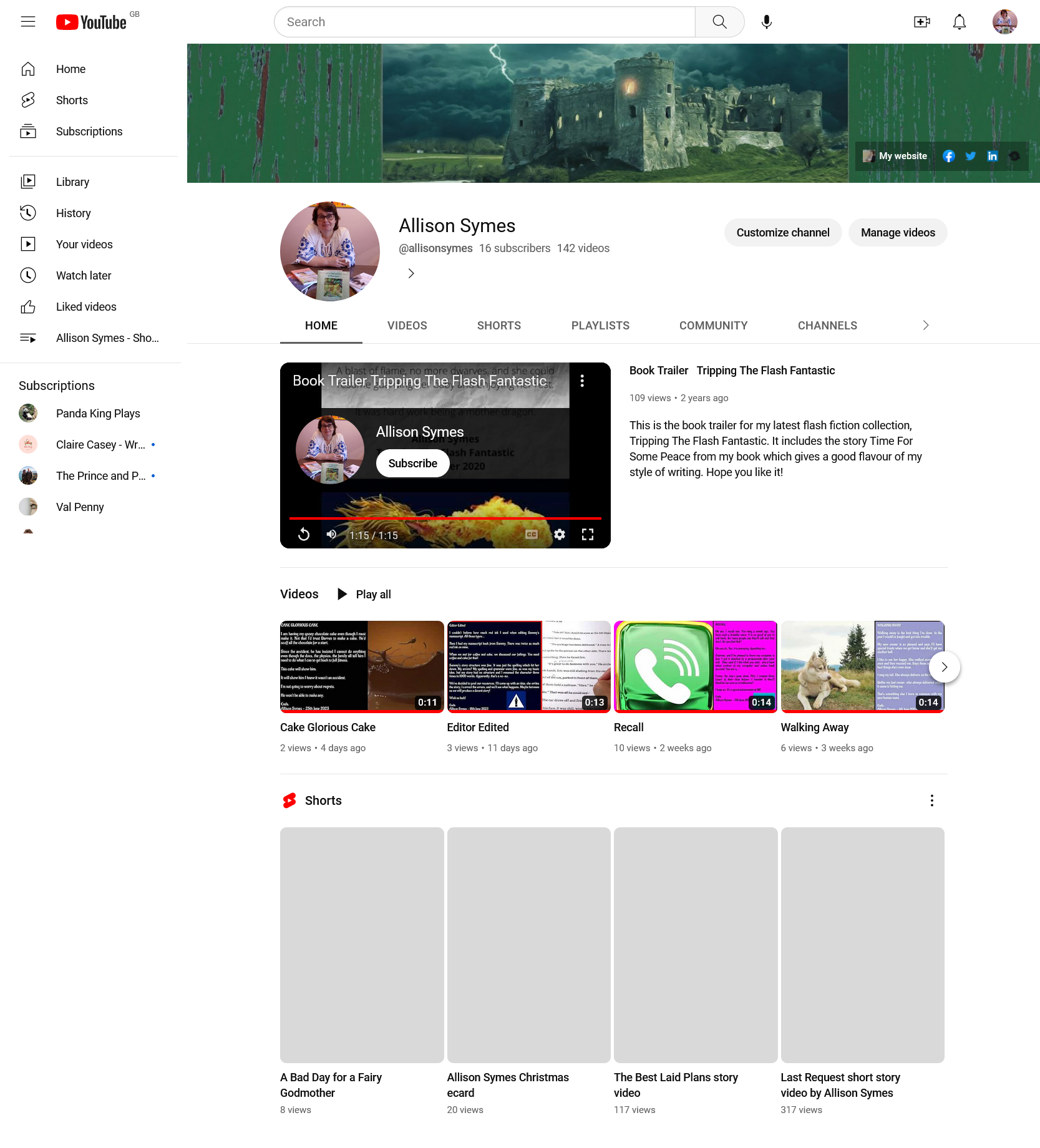Screen dimensions: 1040x1148
Task: Open video player settings gear
Action: click(560, 535)
